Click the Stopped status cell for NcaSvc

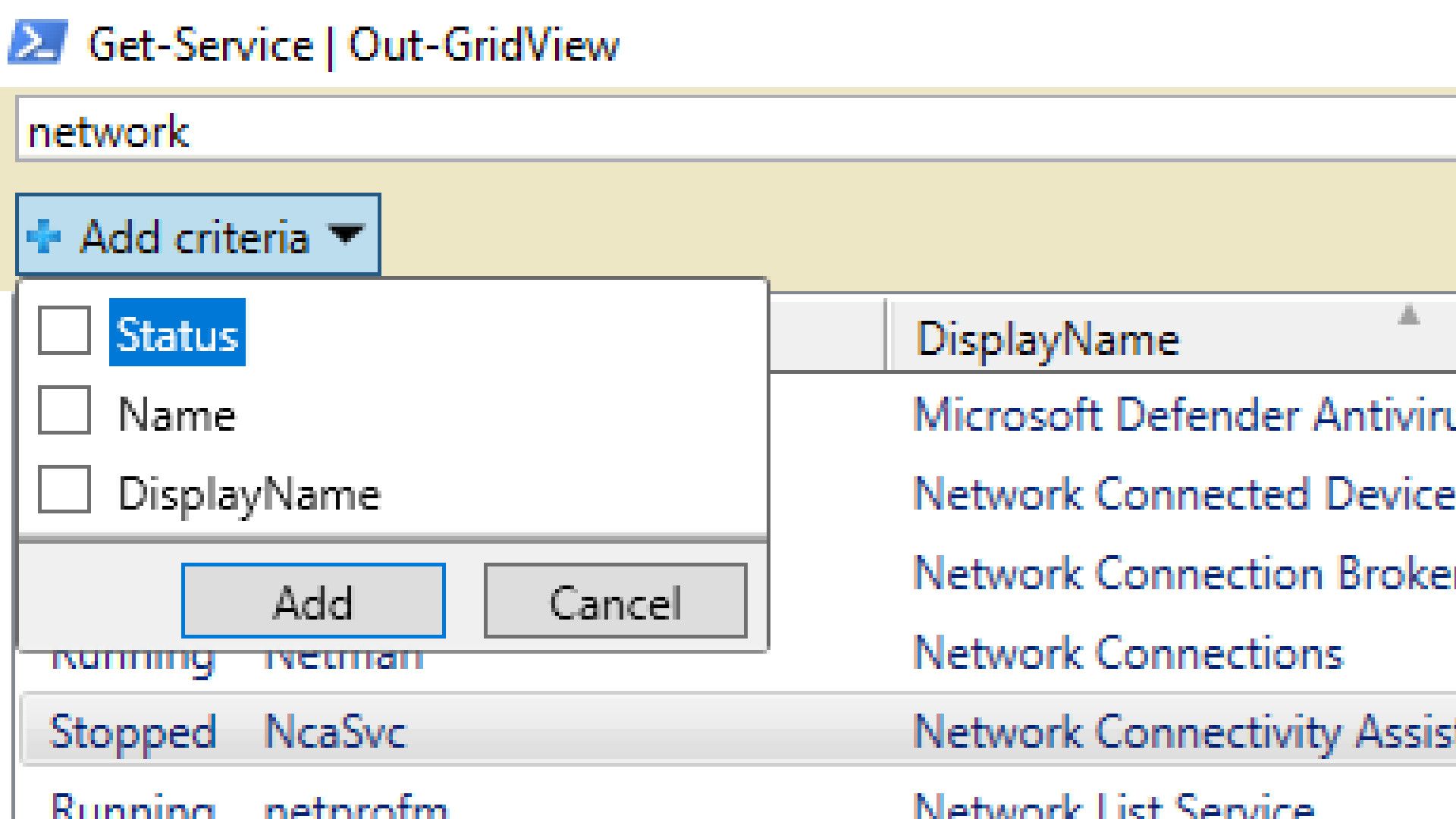pyautogui.click(x=133, y=733)
